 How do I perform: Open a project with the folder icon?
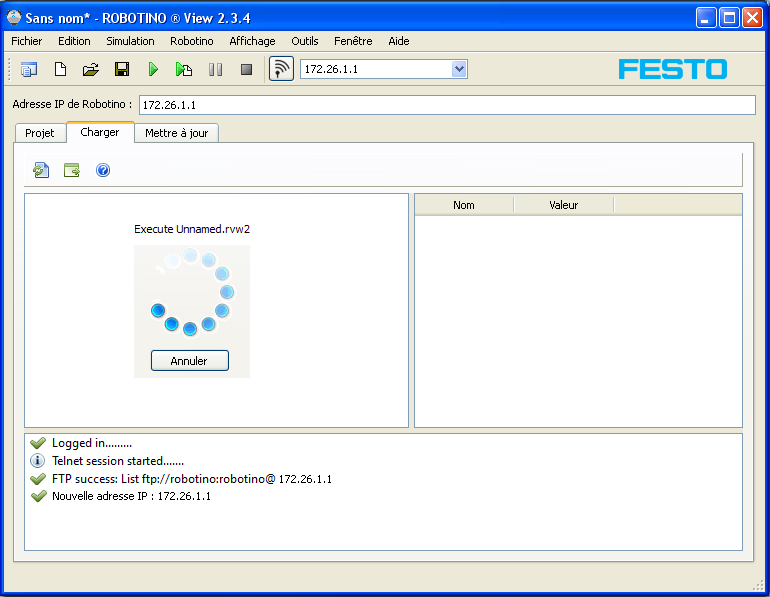click(x=91, y=69)
